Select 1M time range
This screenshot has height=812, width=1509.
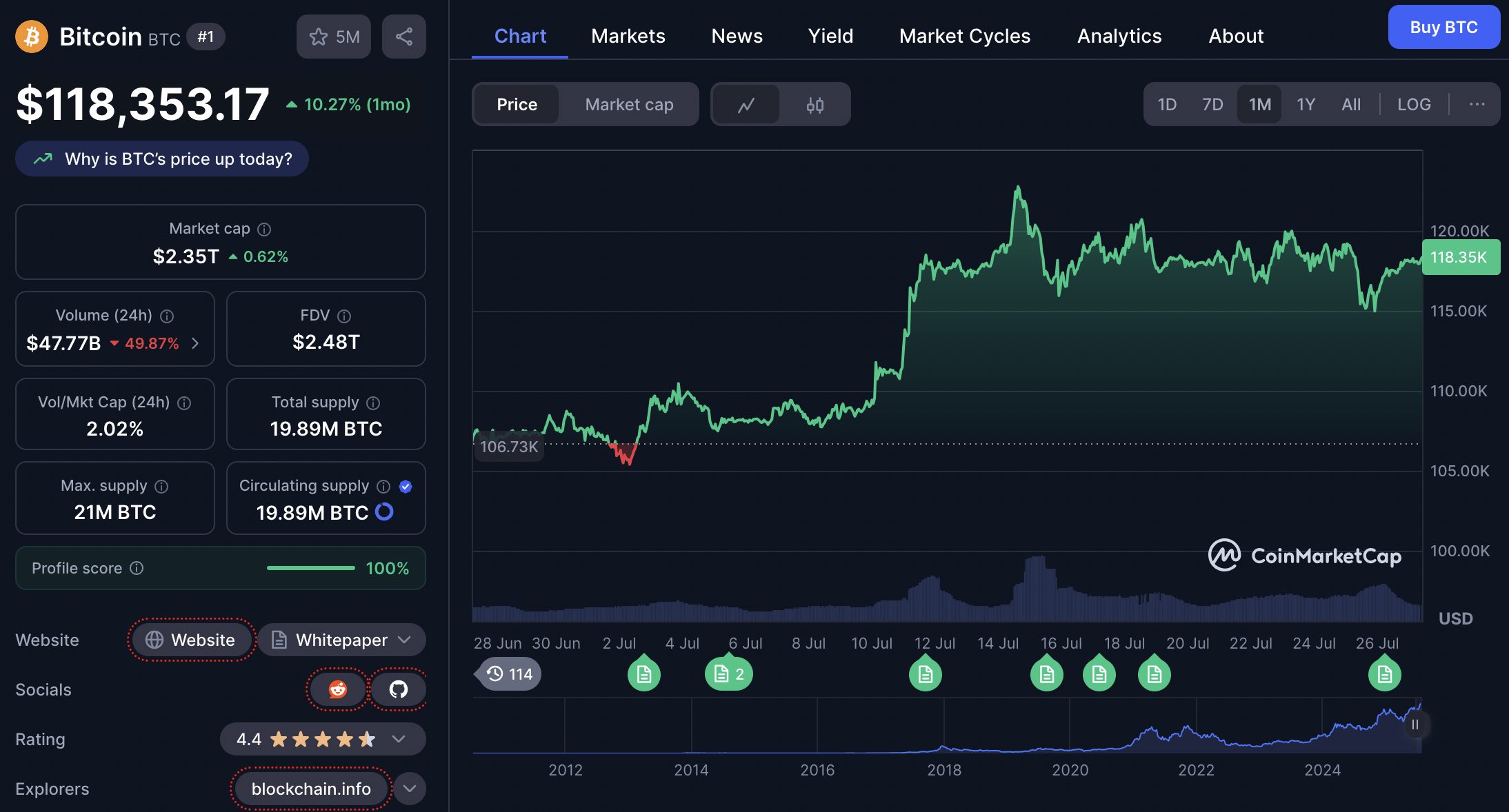point(1259,105)
